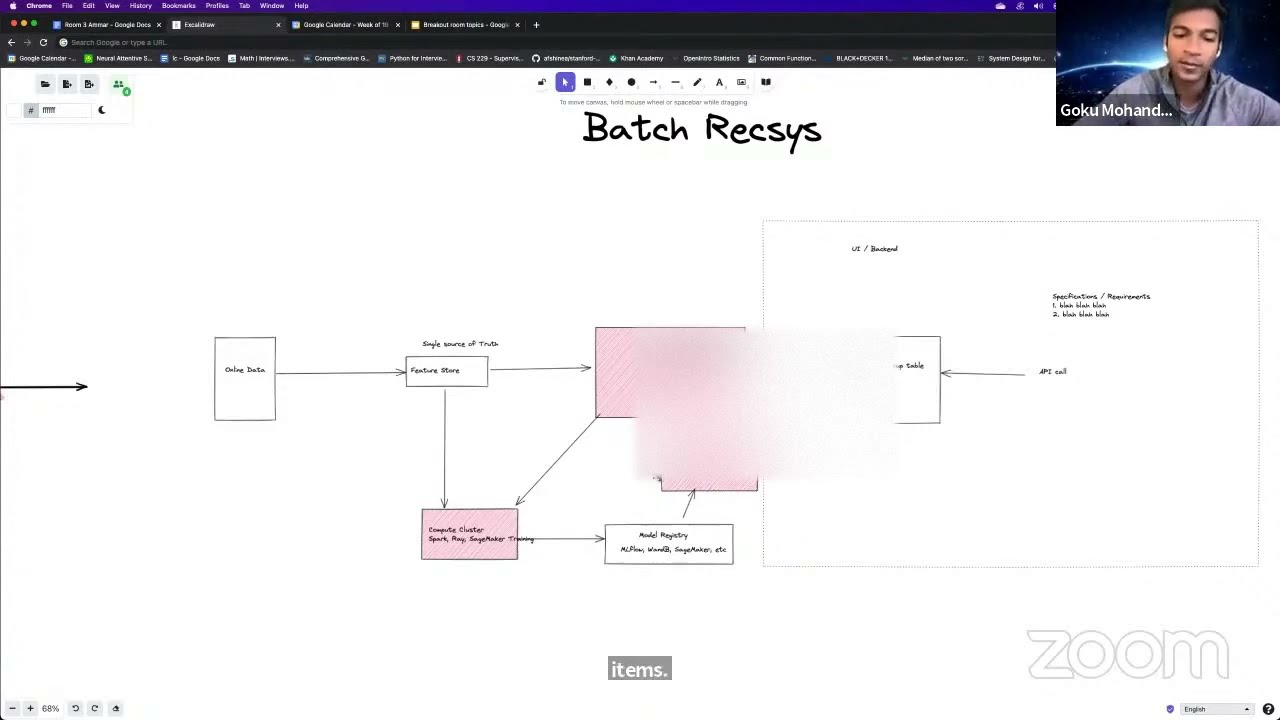1280x720 pixels.
Task: Toggle the canvas lock tool
Action: [x=542, y=82]
